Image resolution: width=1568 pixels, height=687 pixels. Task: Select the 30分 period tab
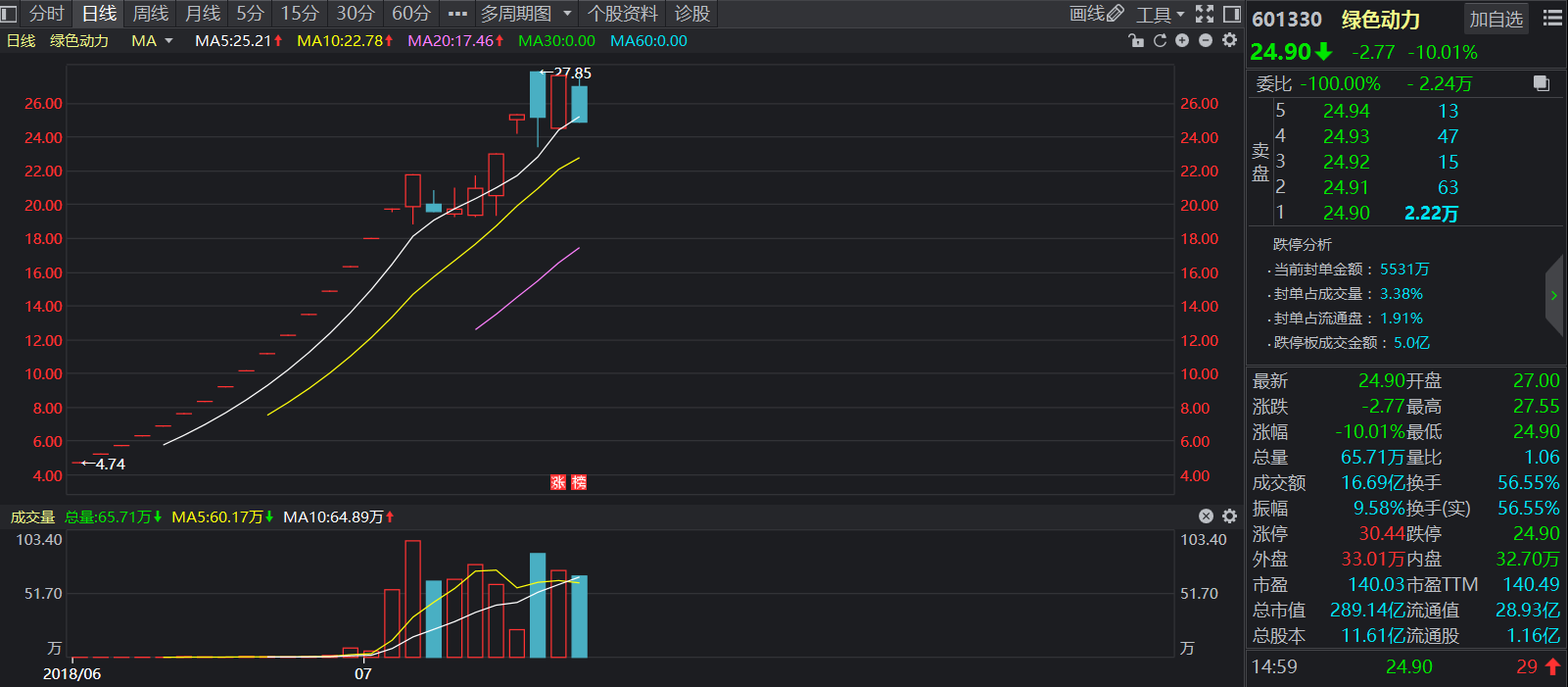click(x=356, y=14)
